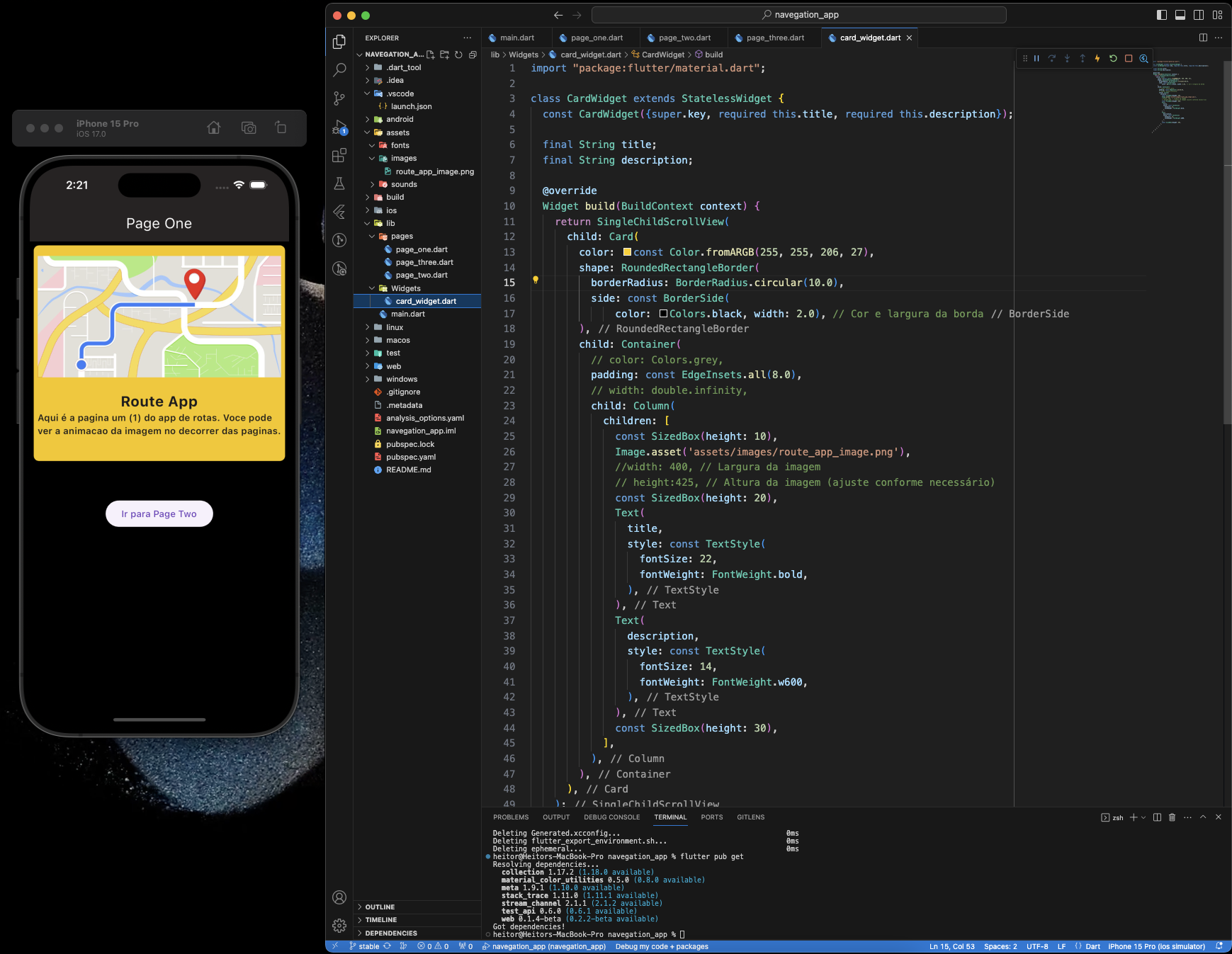Trigger Flutter Hot Reload in debug toolbar
This screenshot has height=954, width=1232.
tap(1097, 58)
